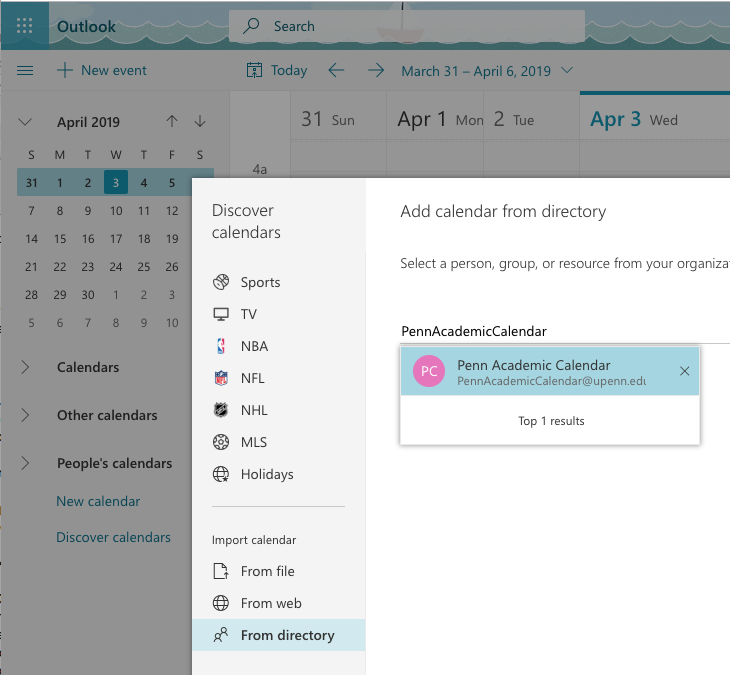Screen dimensions: 730x675
Task: Click the NHL logo icon
Action: [221, 410]
